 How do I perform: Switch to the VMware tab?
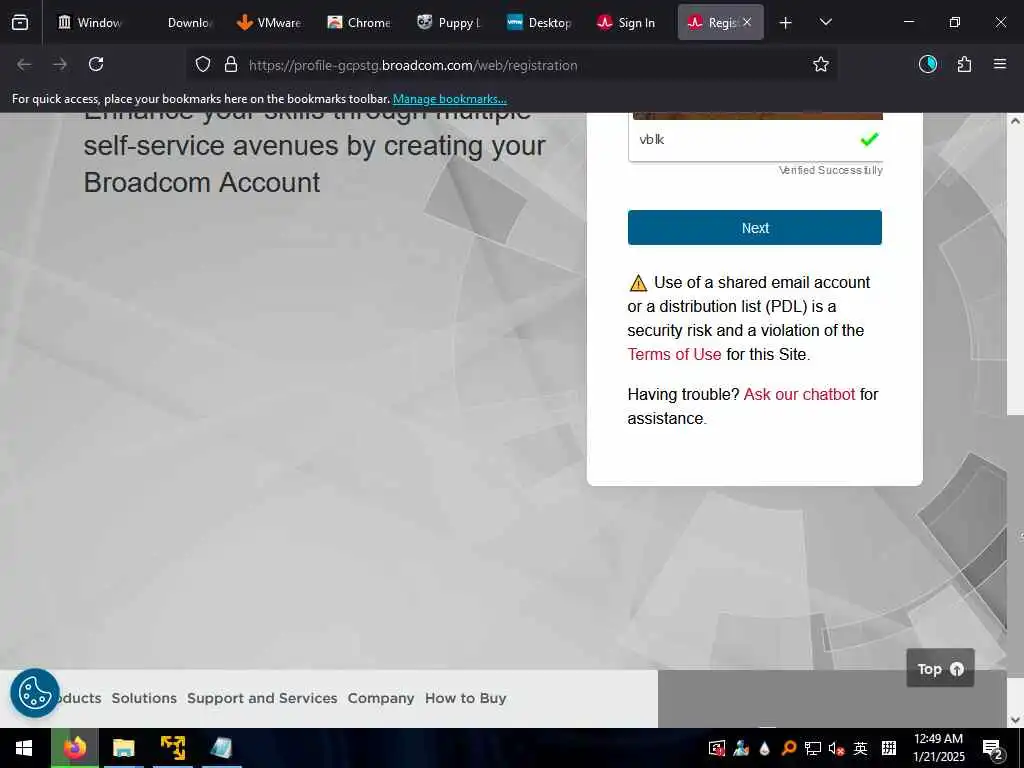tap(269, 22)
